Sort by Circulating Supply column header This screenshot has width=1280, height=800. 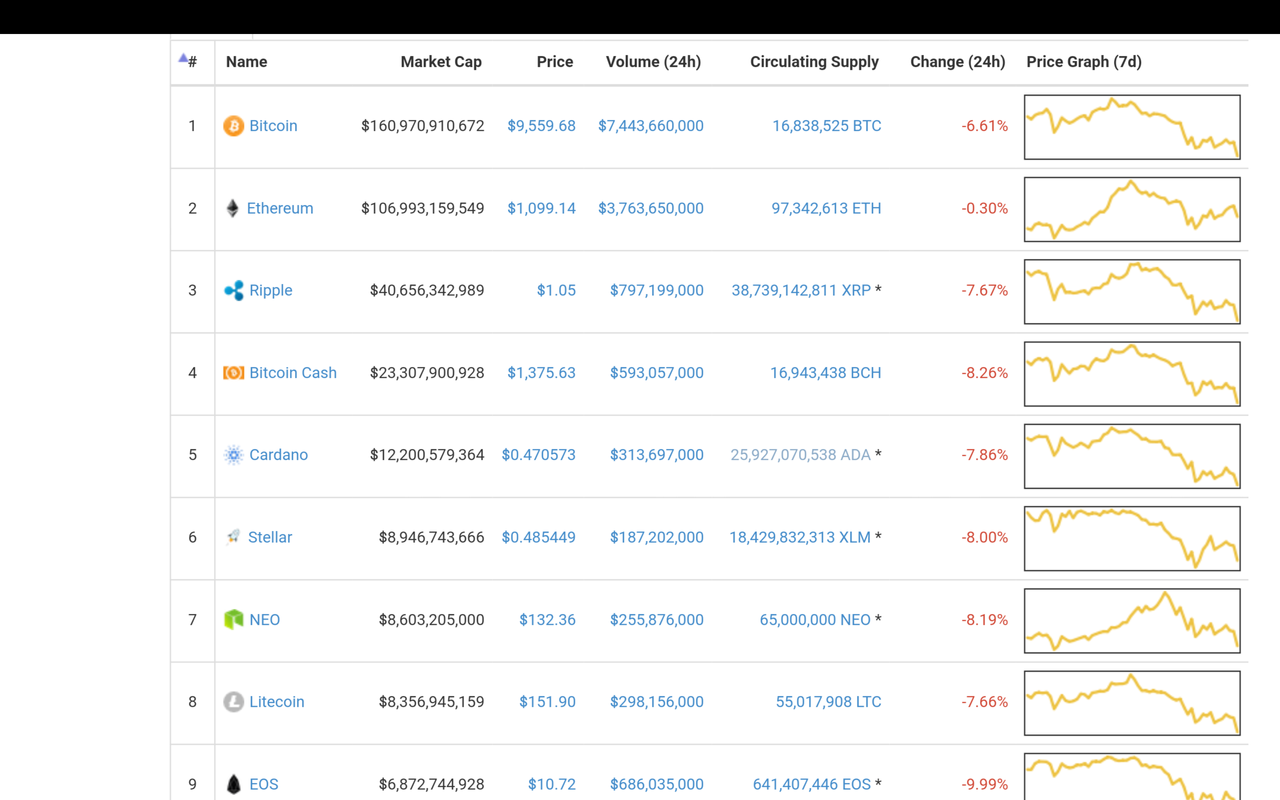(814, 62)
